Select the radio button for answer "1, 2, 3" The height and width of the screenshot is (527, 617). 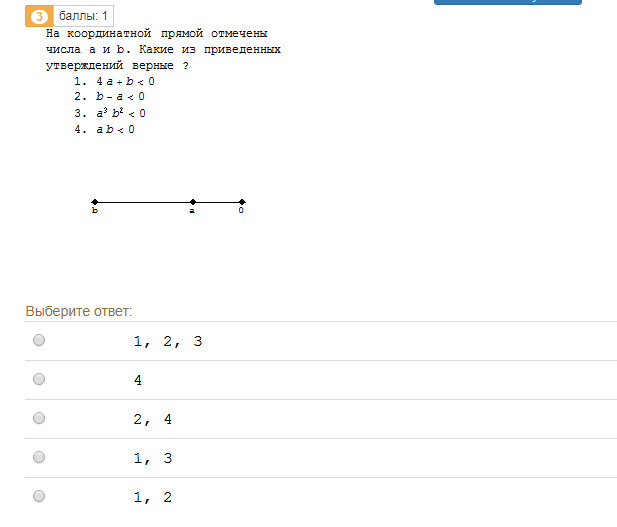click(x=39, y=340)
